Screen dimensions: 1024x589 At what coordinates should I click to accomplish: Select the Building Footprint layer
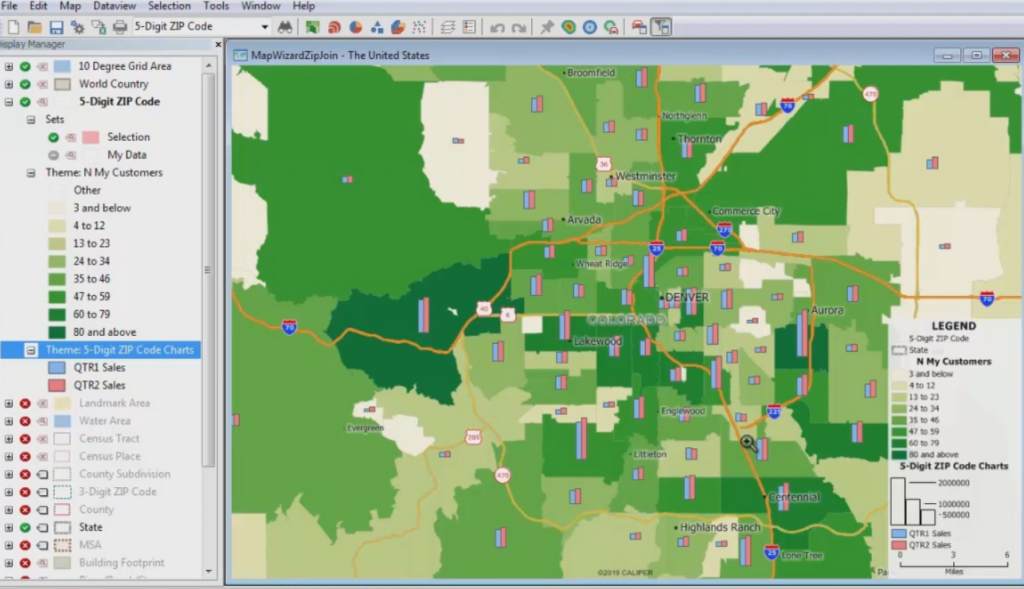[121, 562]
